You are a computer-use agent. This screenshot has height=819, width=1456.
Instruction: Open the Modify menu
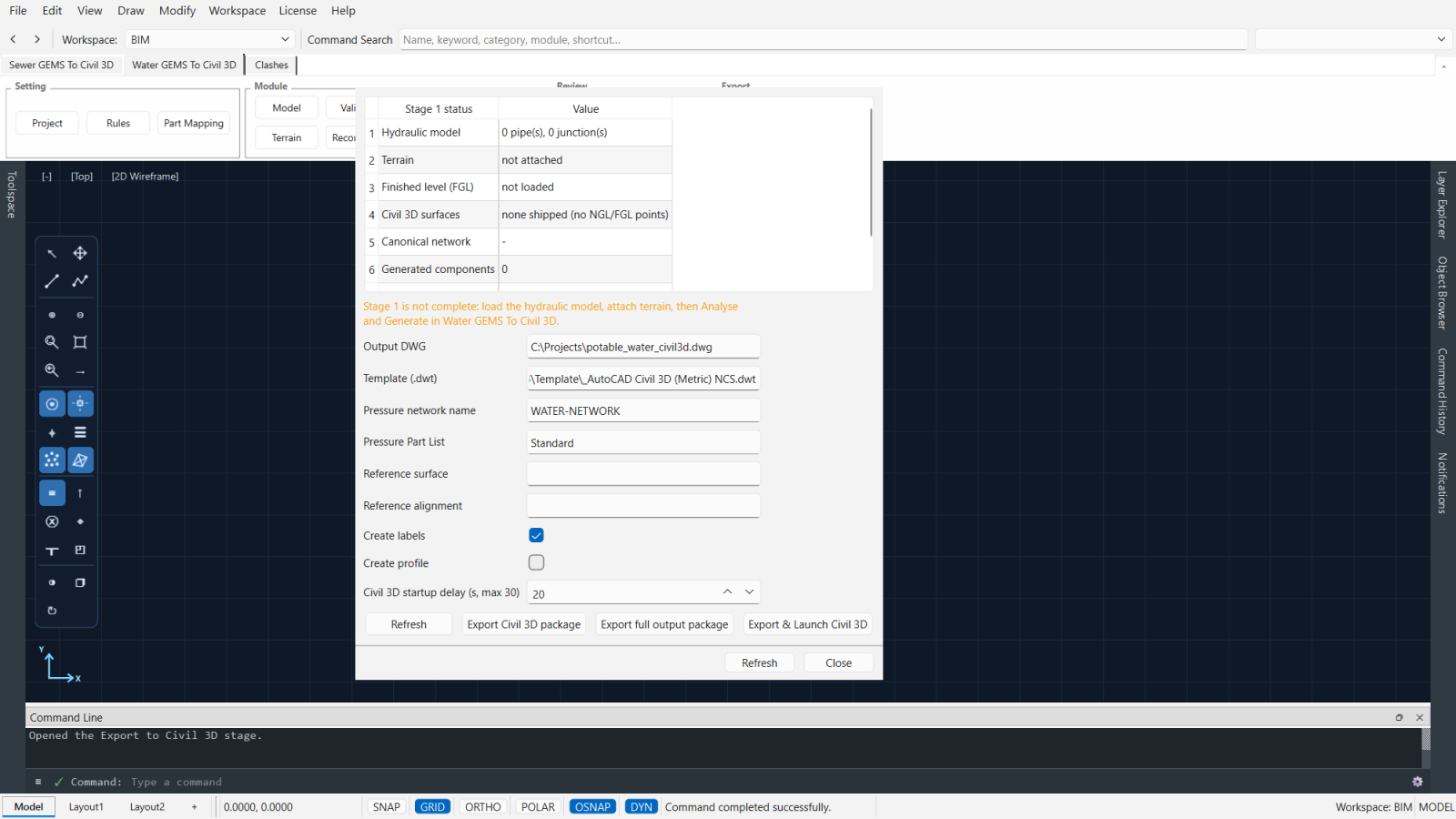click(x=177, y=11)
